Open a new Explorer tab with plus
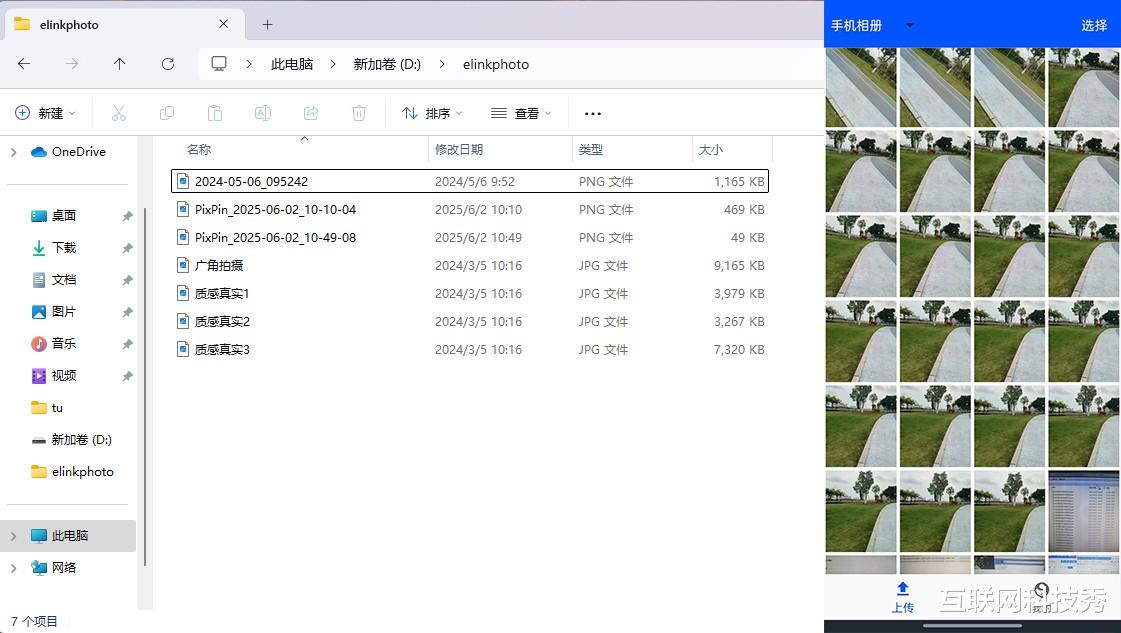The width and height of the screenshot is (1121, 633). pyautogui.click(x=267, y=24)
